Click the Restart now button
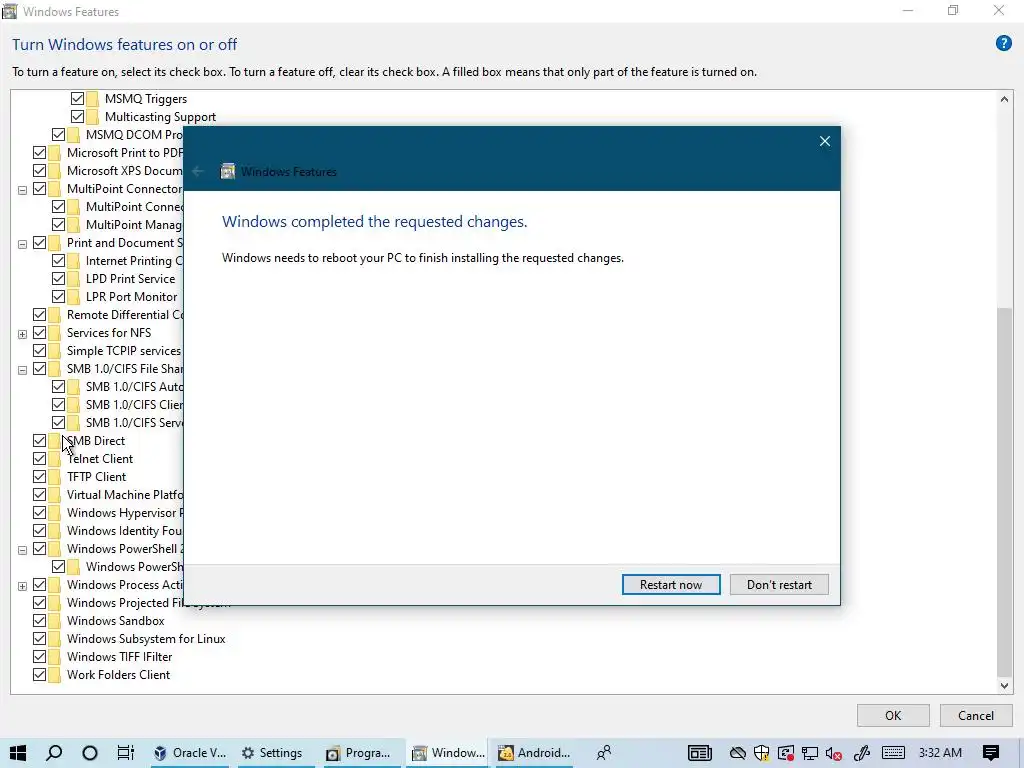This screenshot has height=768, width=1024. pos(671,584)
